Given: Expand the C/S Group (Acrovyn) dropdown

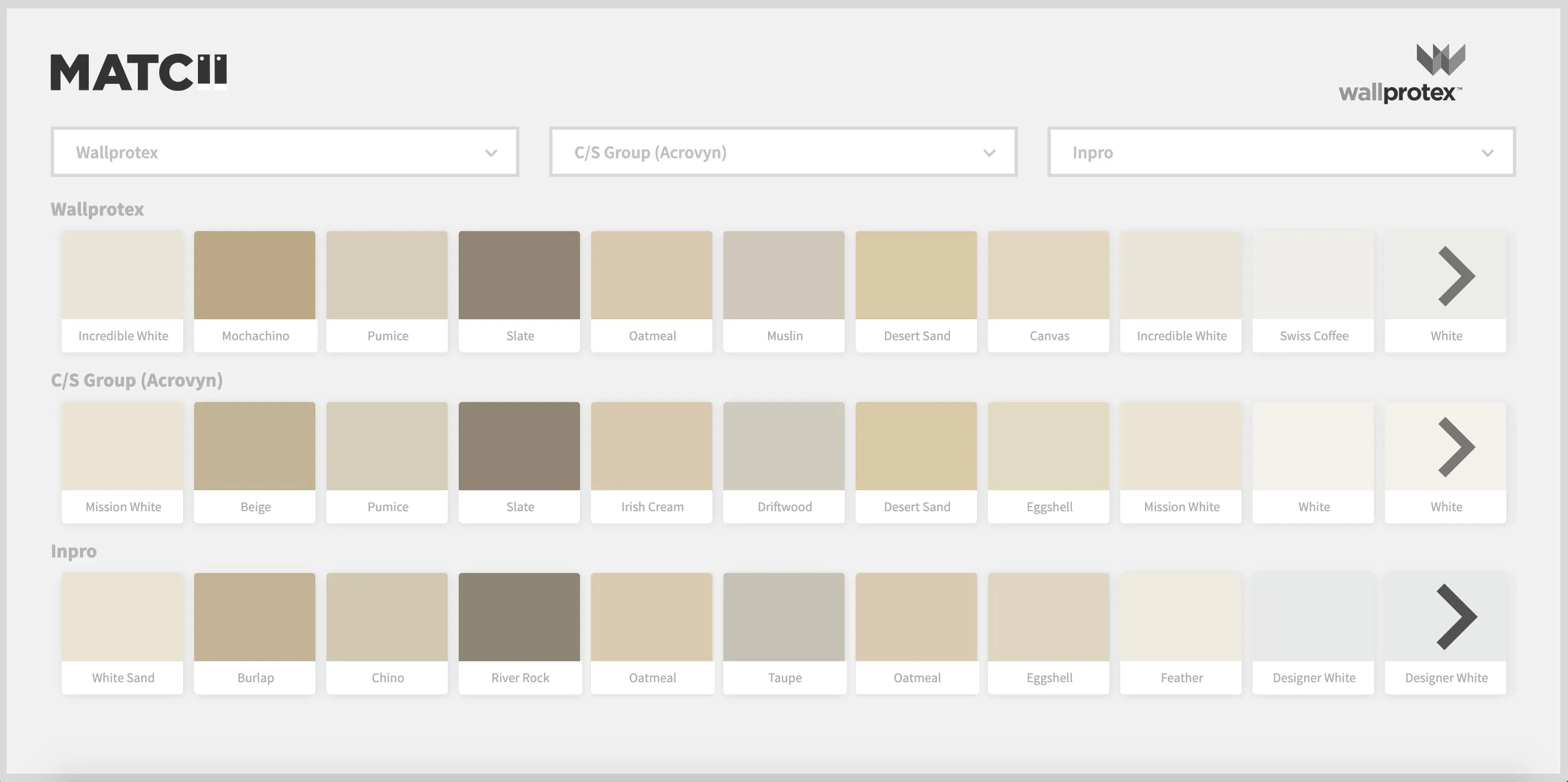Looking at the screenshot, I should click(783, 152).
